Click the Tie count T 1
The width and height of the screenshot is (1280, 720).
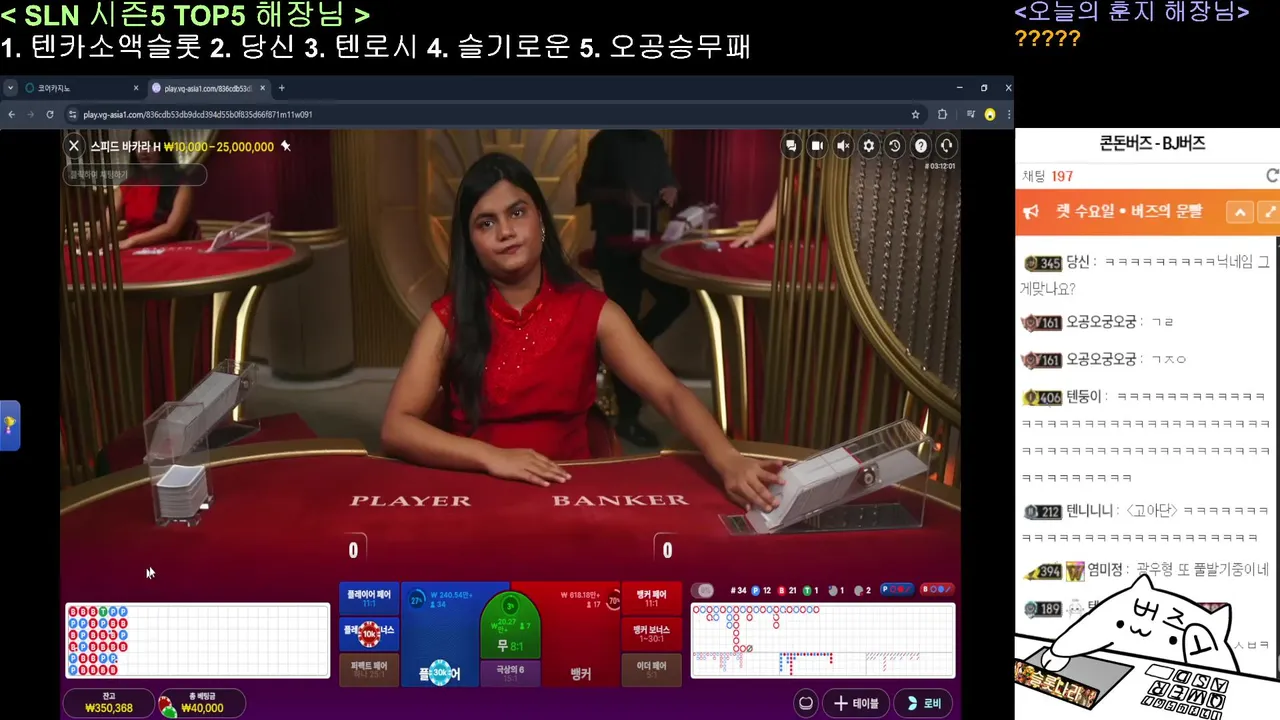click(811, 590)
